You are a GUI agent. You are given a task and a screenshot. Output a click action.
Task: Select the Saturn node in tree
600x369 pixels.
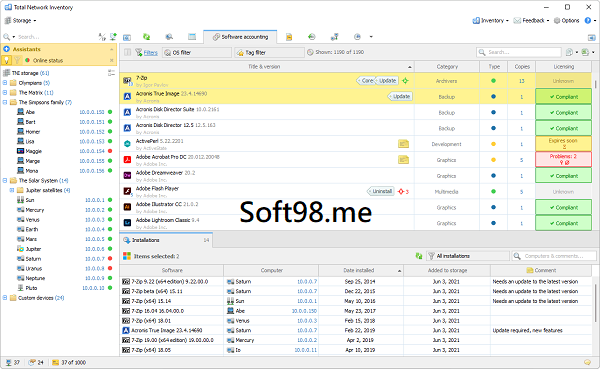coord(33,259)
